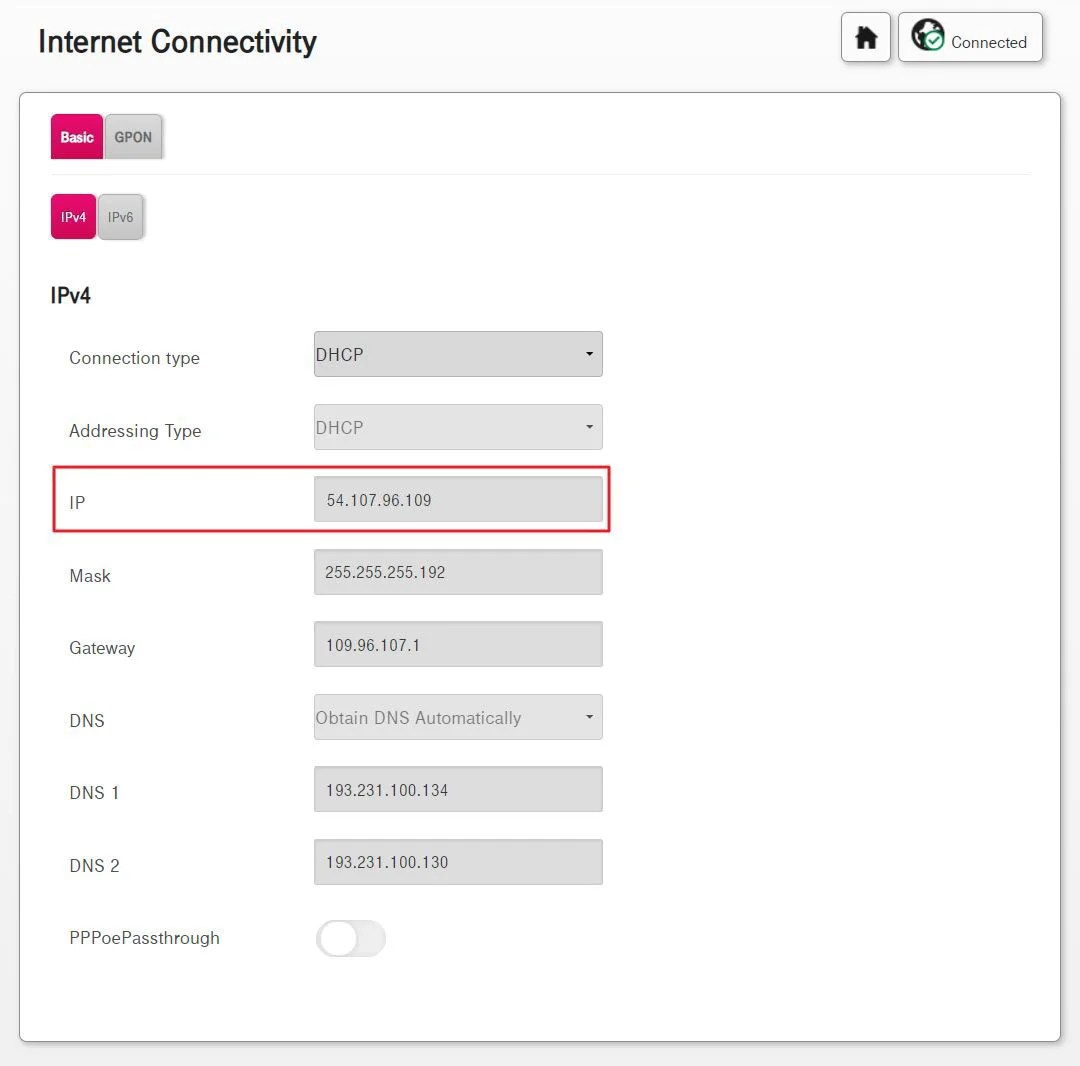This screenshot has height=1066, width=1080.
Task: Switch the PPPoePassthrough slider to active
Action: pos(351,939)
